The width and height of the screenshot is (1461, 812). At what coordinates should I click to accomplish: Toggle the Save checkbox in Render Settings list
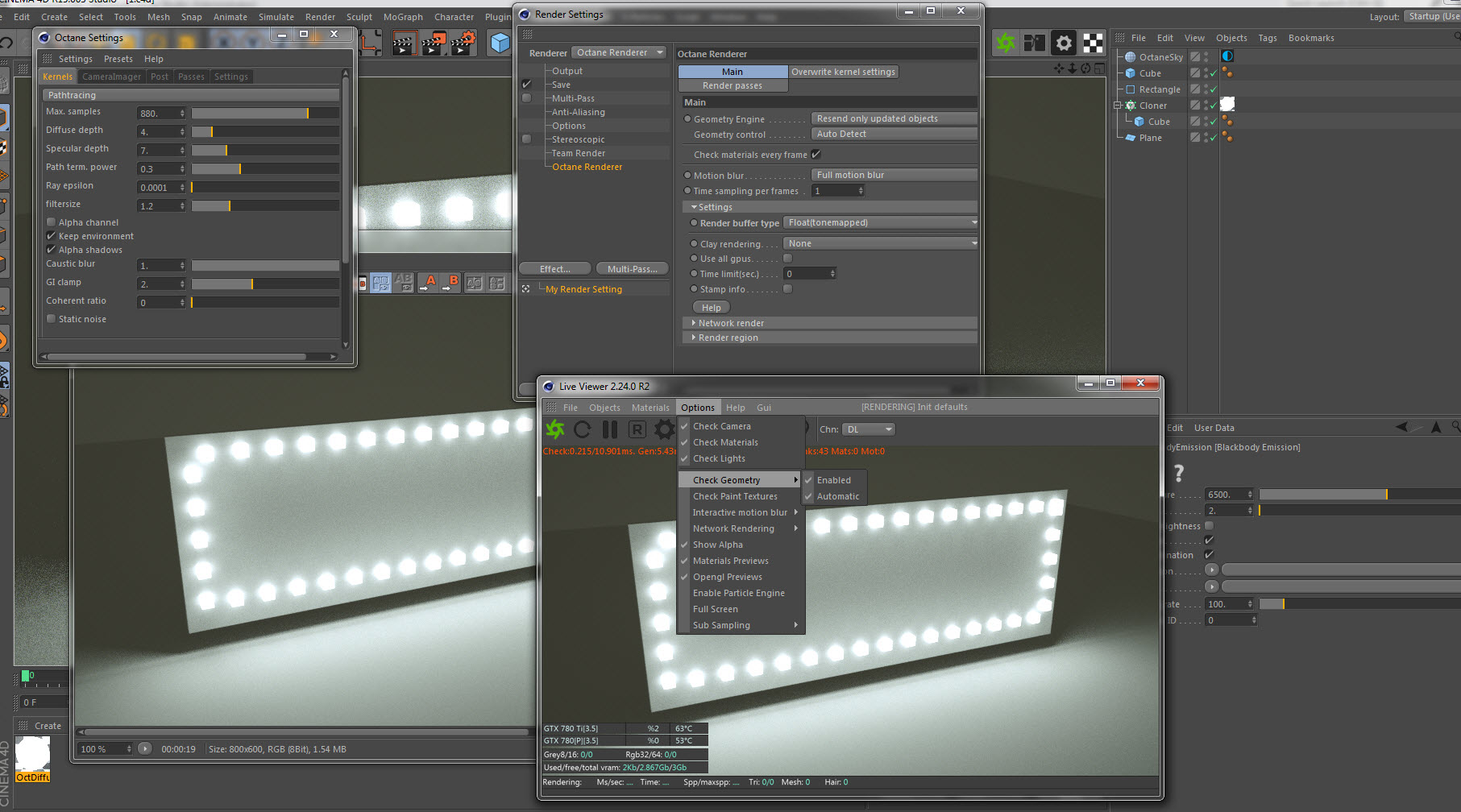tap(527, 85)
